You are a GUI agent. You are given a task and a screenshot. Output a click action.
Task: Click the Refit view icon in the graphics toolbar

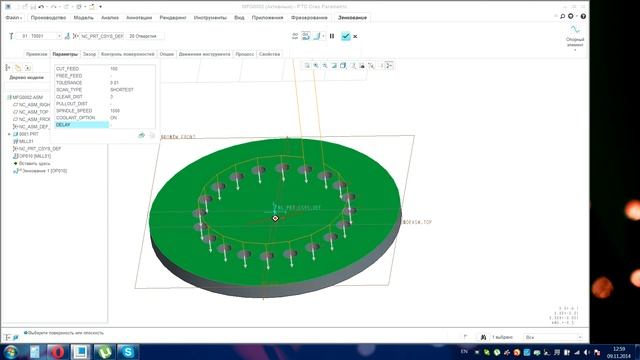pos(307,65)
